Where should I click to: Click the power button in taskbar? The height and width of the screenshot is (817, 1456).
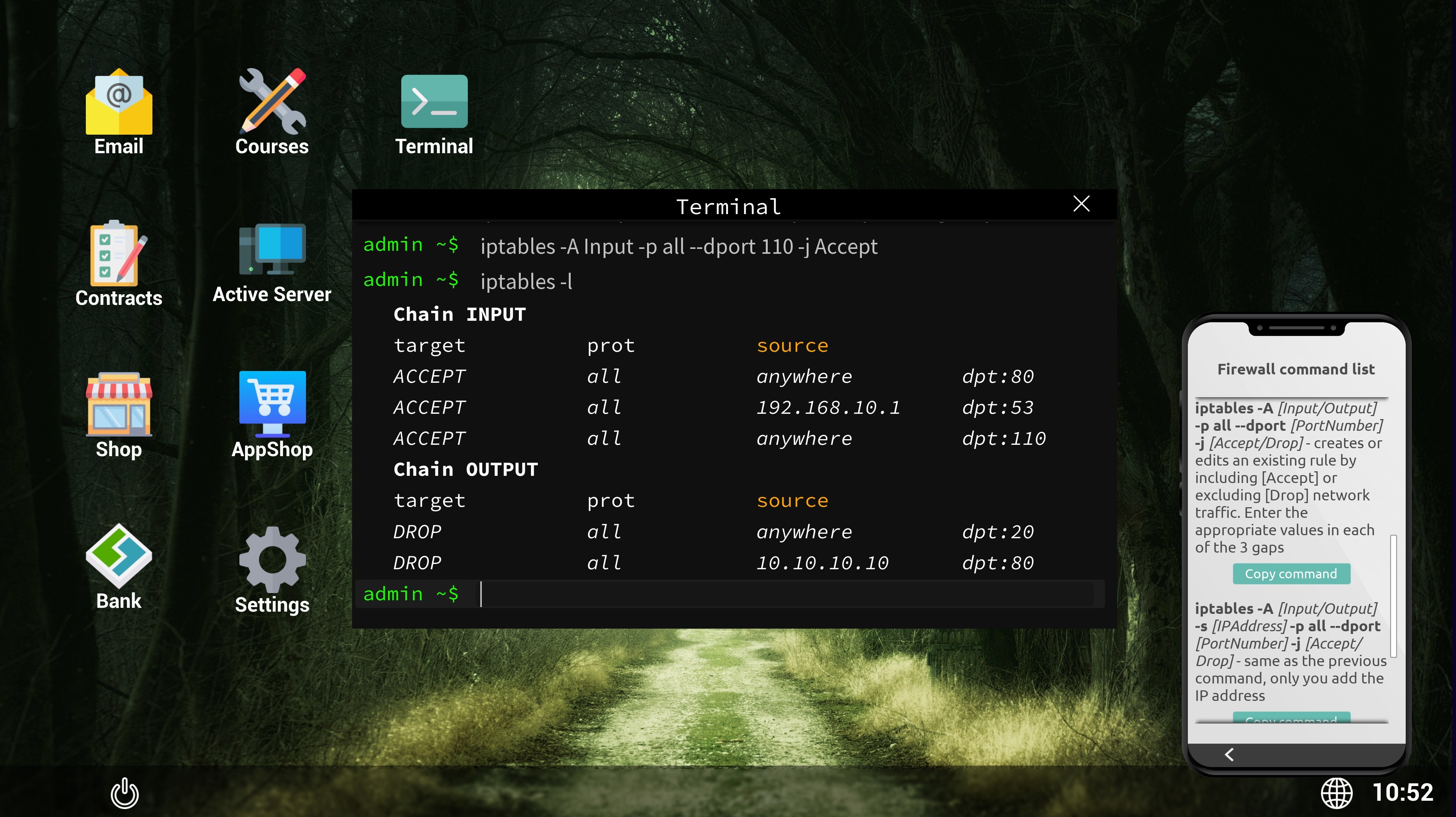pyautogui.click(x=124, y=793)
